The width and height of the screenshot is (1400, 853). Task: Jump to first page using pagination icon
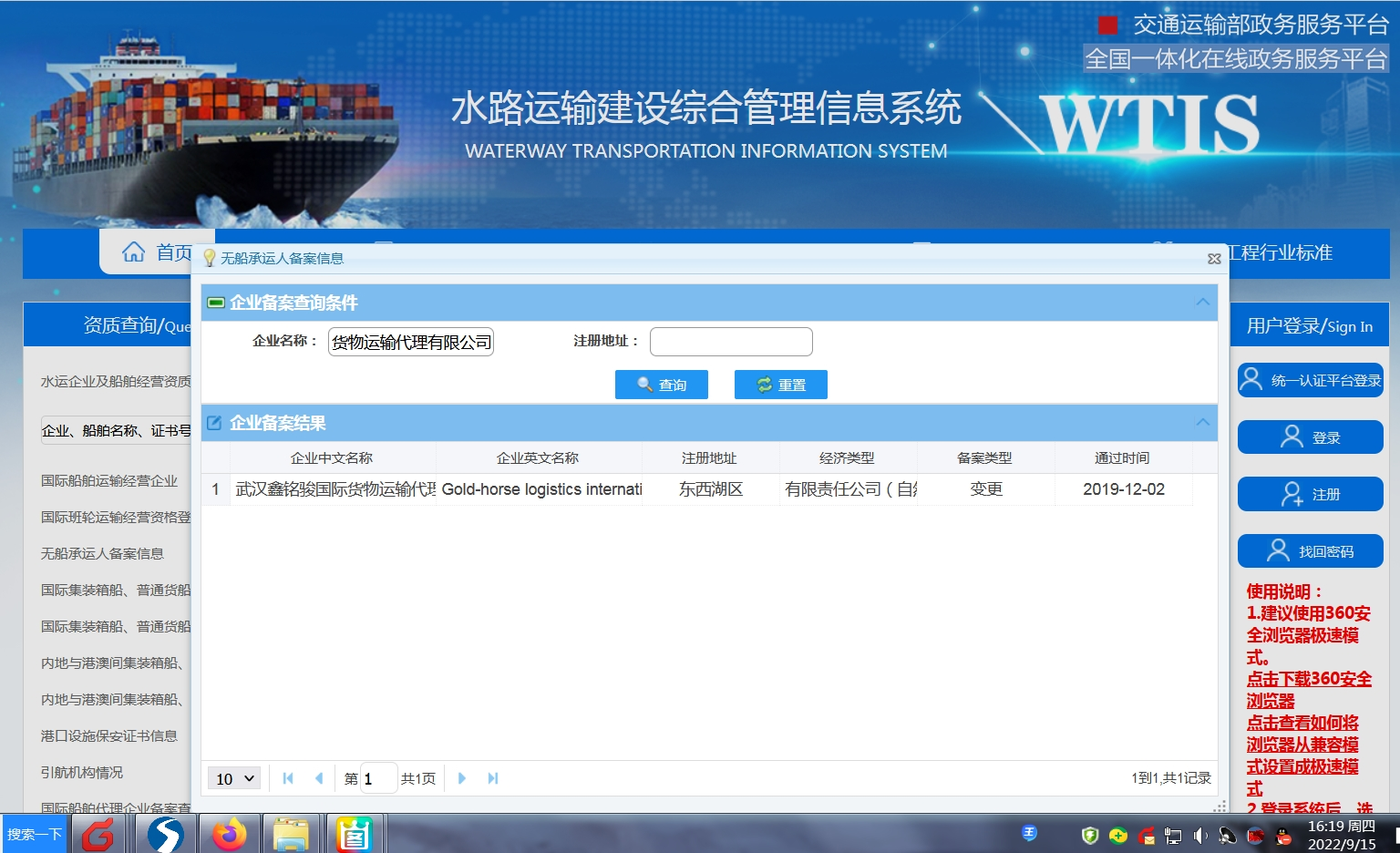[288, 778]
